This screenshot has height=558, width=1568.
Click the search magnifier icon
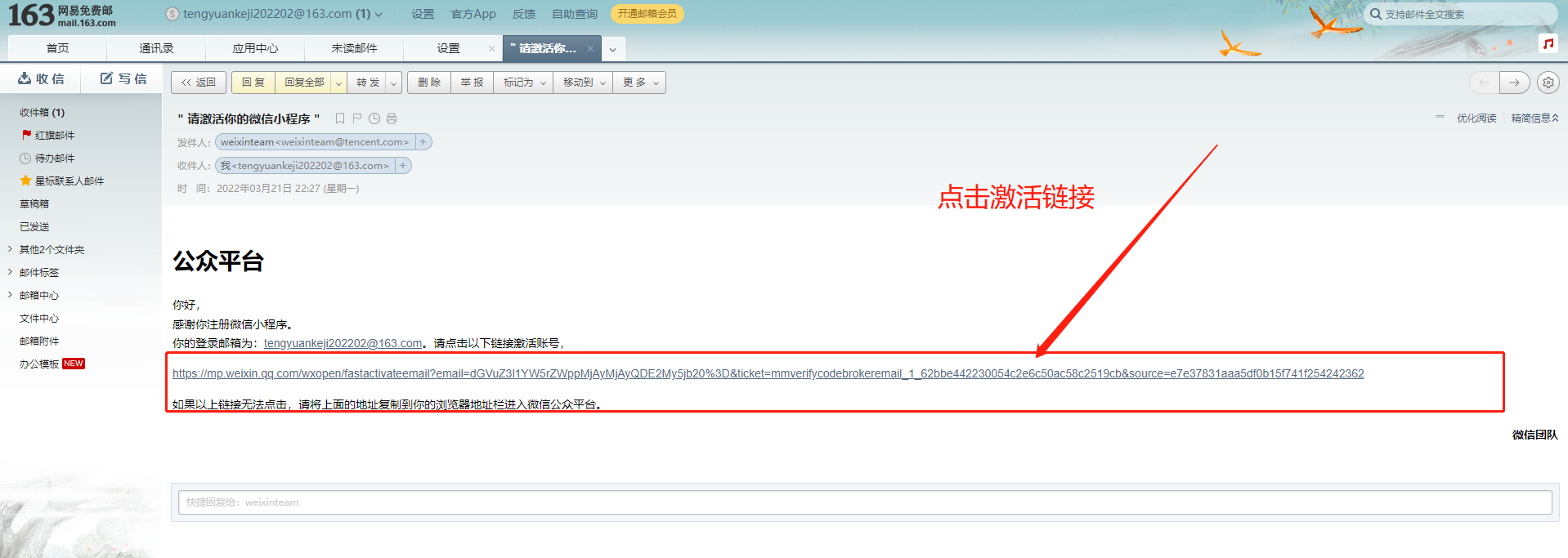point(1376,14)
